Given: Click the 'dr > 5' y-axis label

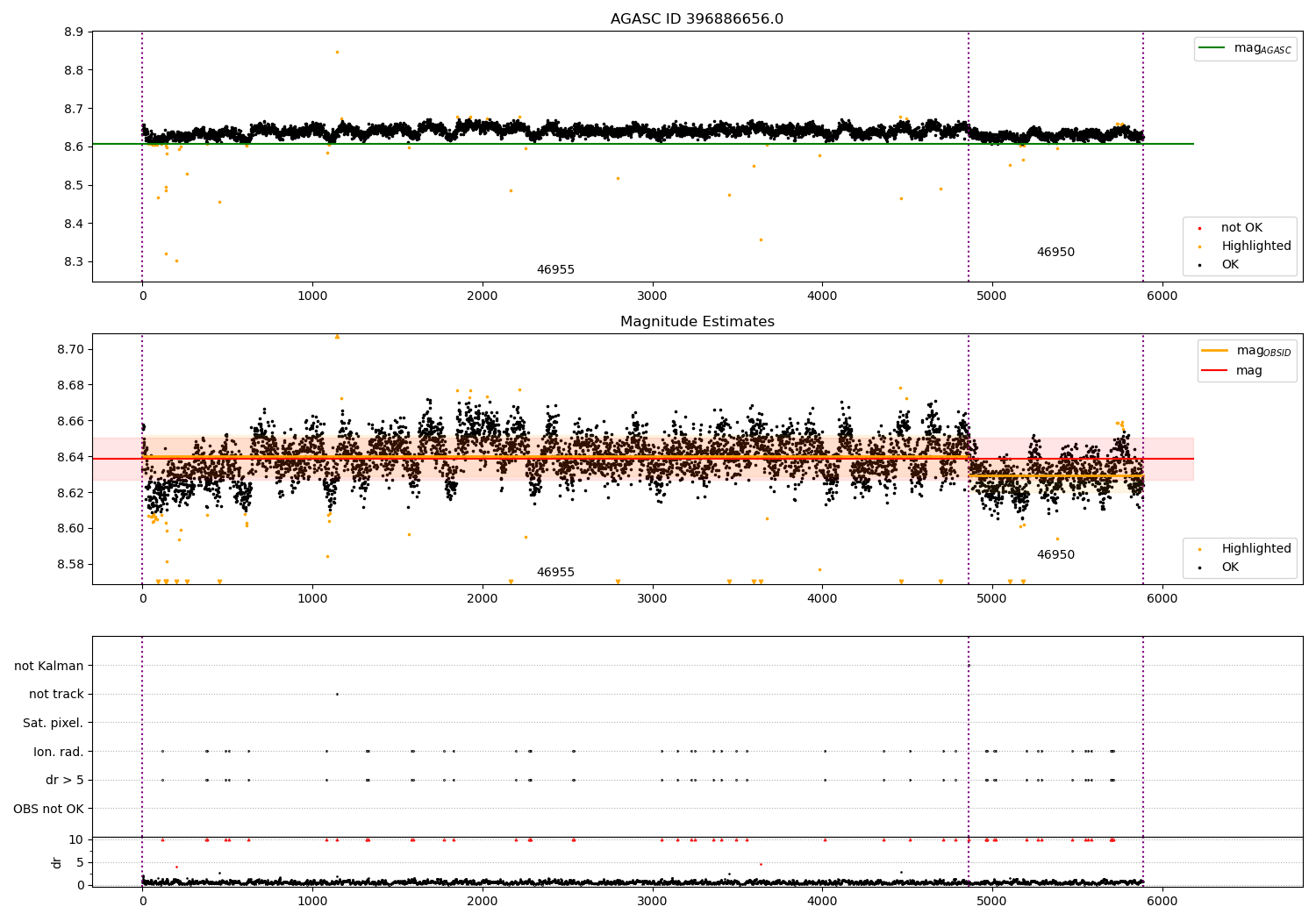Looking at the screenshot, I should pos(65,781).
